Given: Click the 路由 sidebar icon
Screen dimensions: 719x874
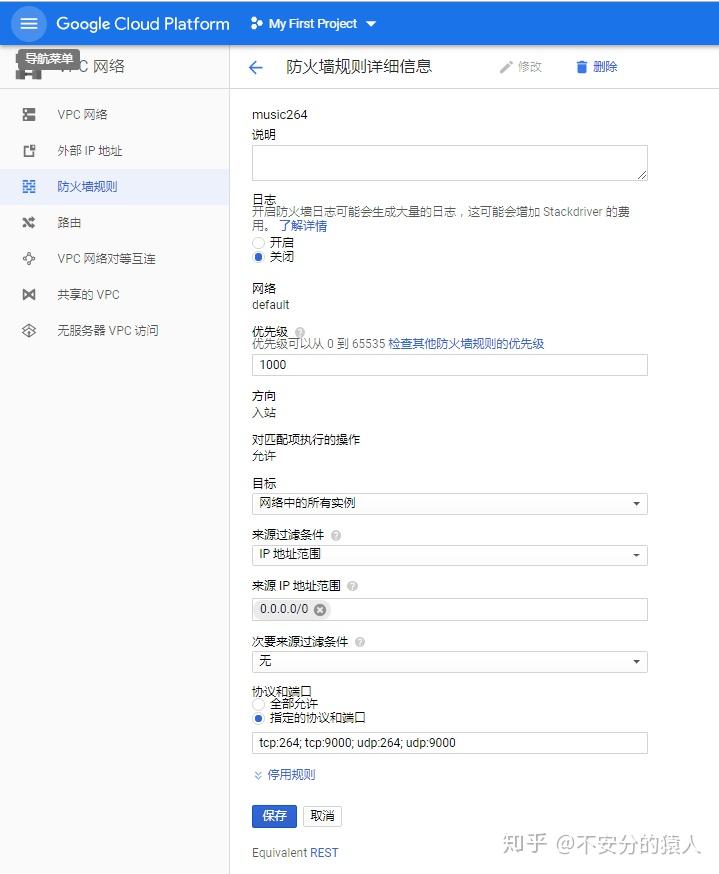Looking at the screenshot, I should (29, 222).
